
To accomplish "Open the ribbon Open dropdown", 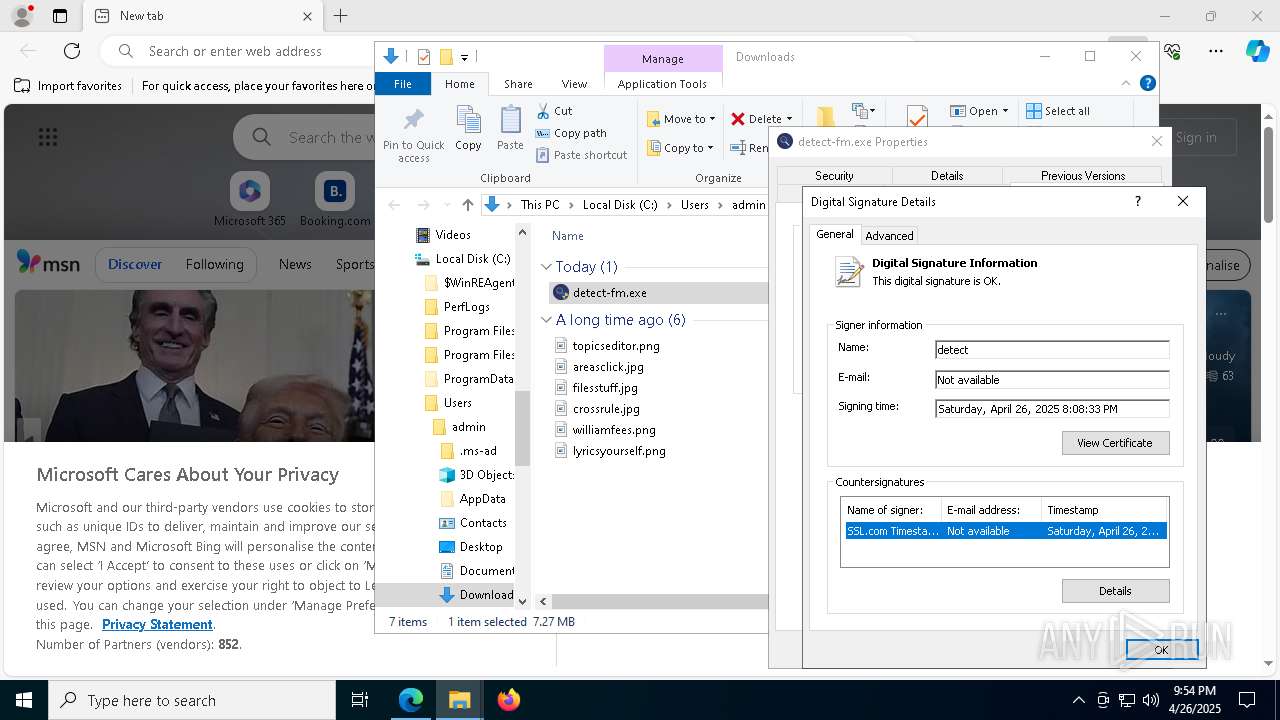I will (979, 111).
